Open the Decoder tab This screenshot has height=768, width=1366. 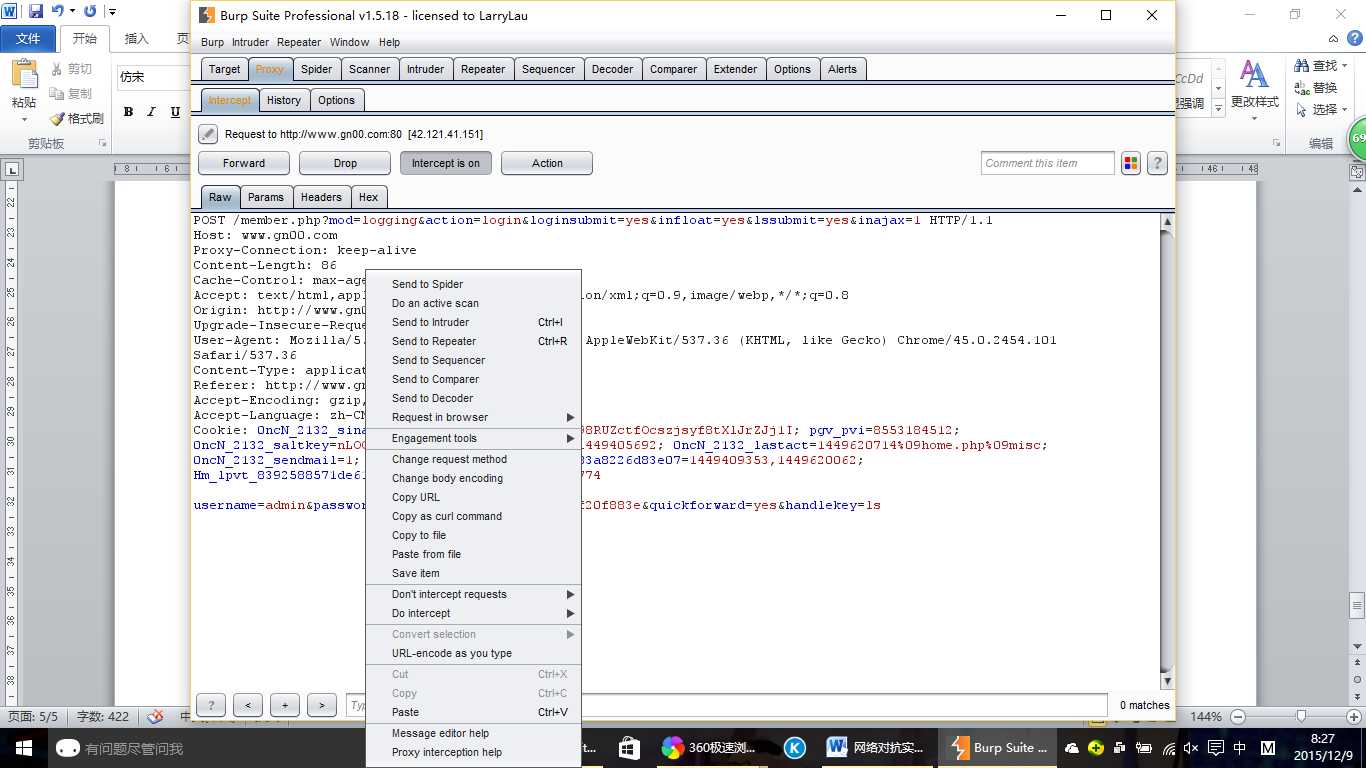click(x=612, y=69)
